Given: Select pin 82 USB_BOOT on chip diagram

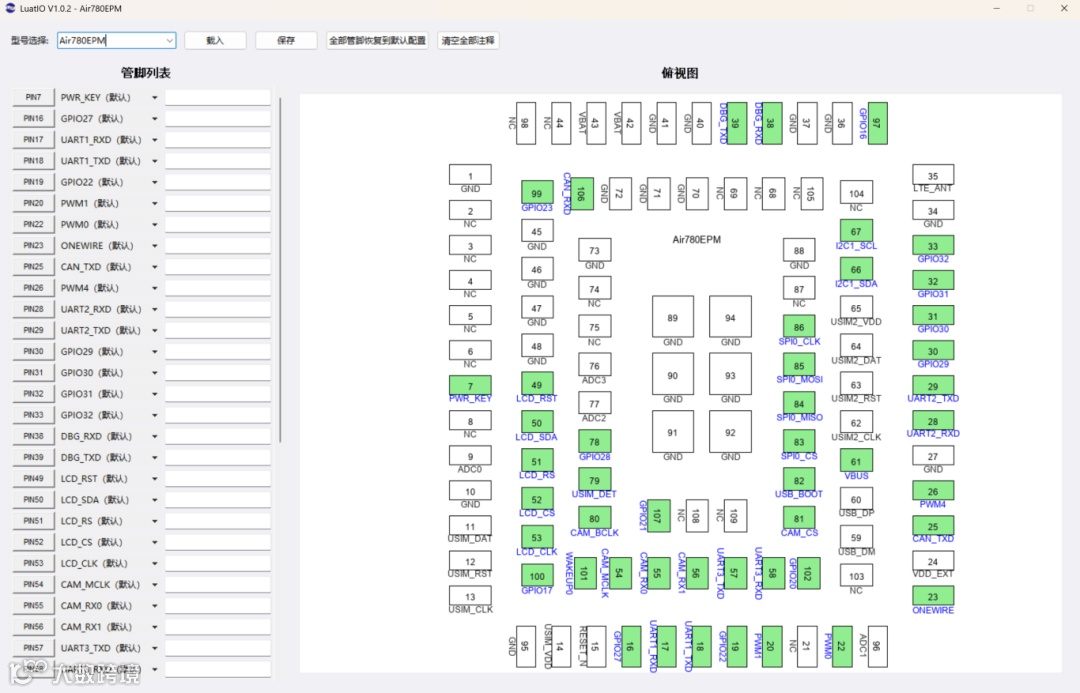Looking at the screenshot, I should point(799,481).
